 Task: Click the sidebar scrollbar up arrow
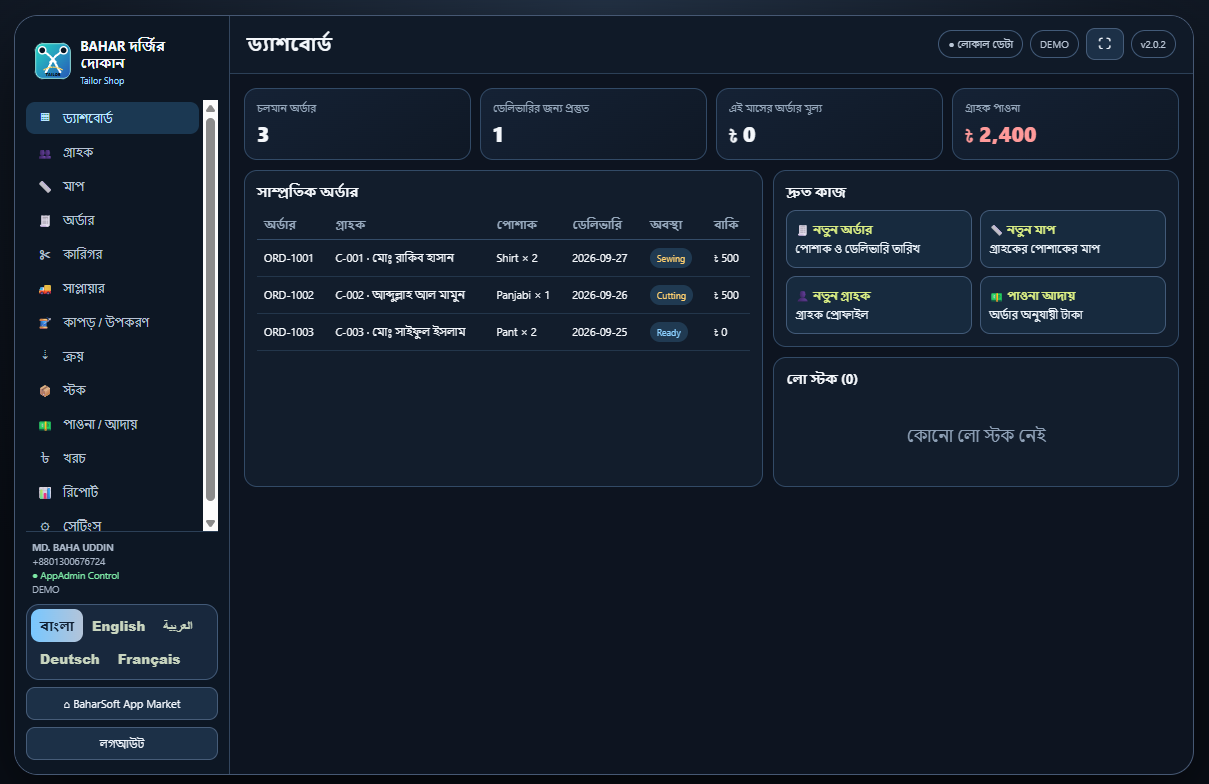coord(210,107)
